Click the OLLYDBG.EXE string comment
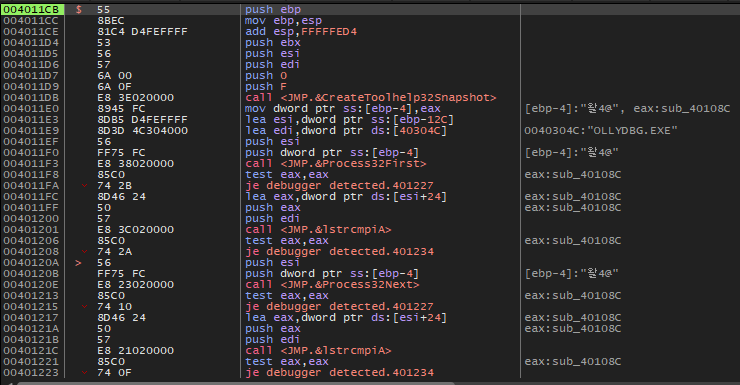 click(x=601, y=131)
